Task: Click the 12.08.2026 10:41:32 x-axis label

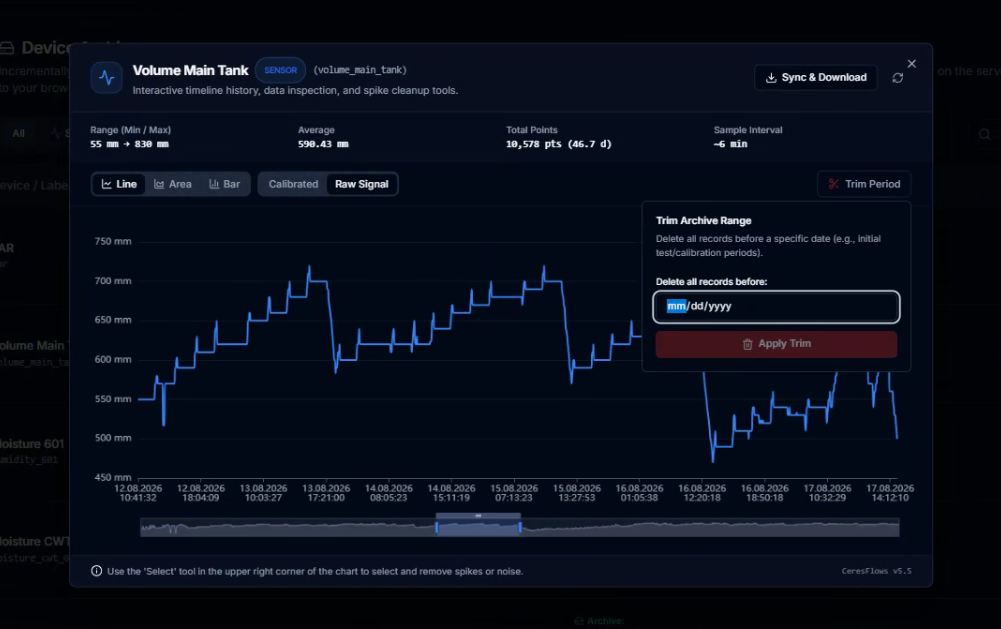Action: (x=138, y=492)
